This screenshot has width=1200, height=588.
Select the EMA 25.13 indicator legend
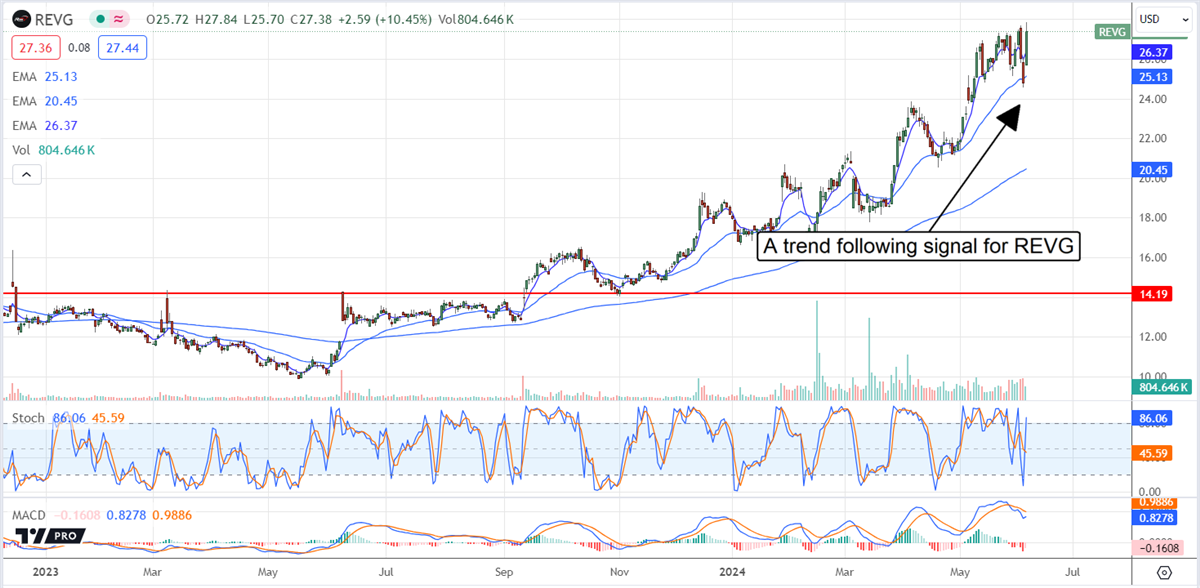pyautogui.click(x=44, y=74)
